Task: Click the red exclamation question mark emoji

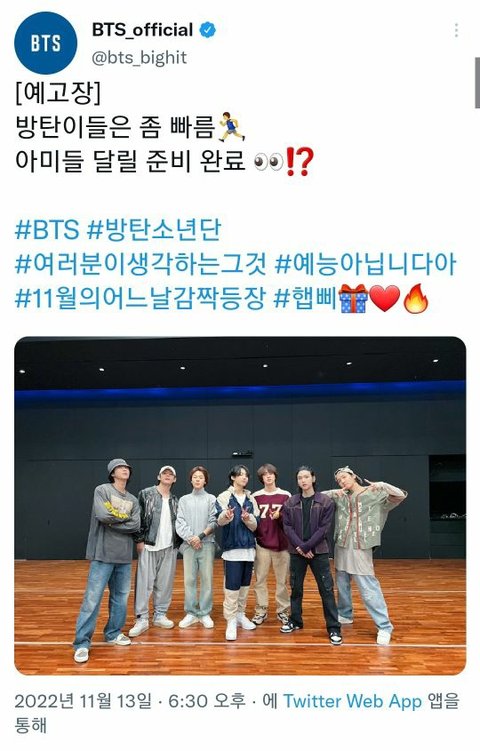Action: pos(299,161)
